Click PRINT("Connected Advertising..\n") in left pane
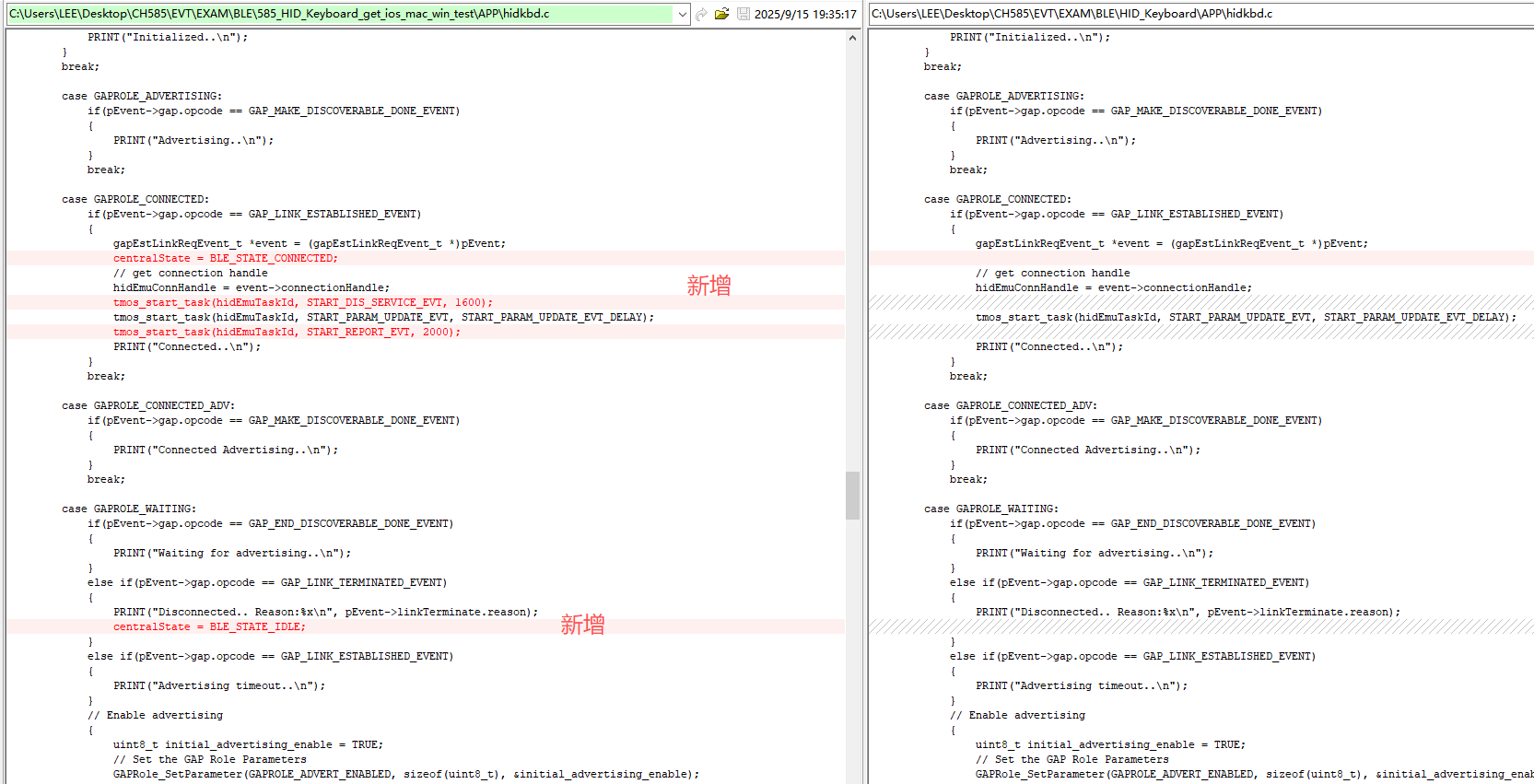Image resolution: width=1534 pixels, height=784 pixels. [226, 450]
